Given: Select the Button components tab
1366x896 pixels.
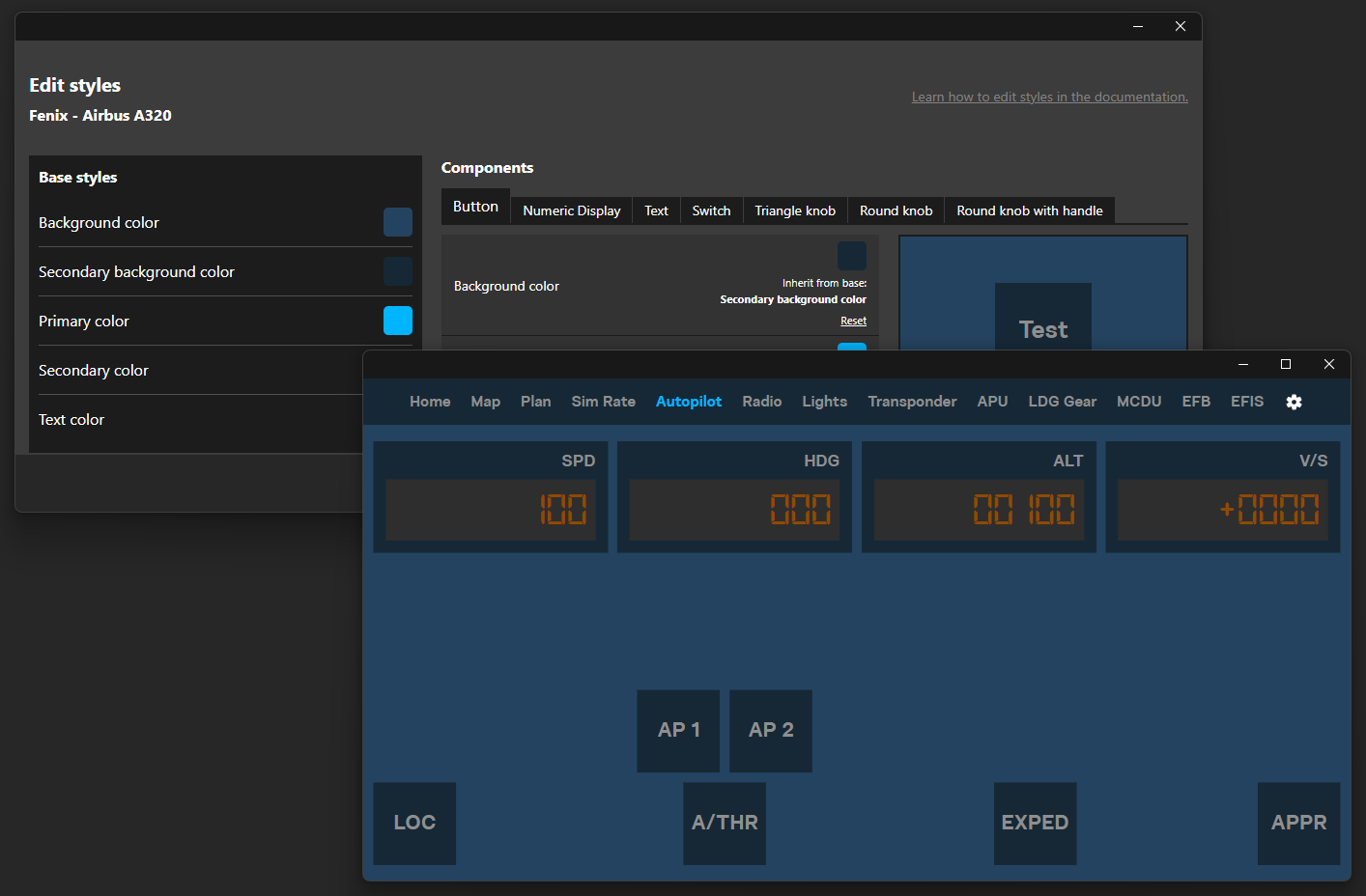Looking at the screenshot, I should [475, 207].
